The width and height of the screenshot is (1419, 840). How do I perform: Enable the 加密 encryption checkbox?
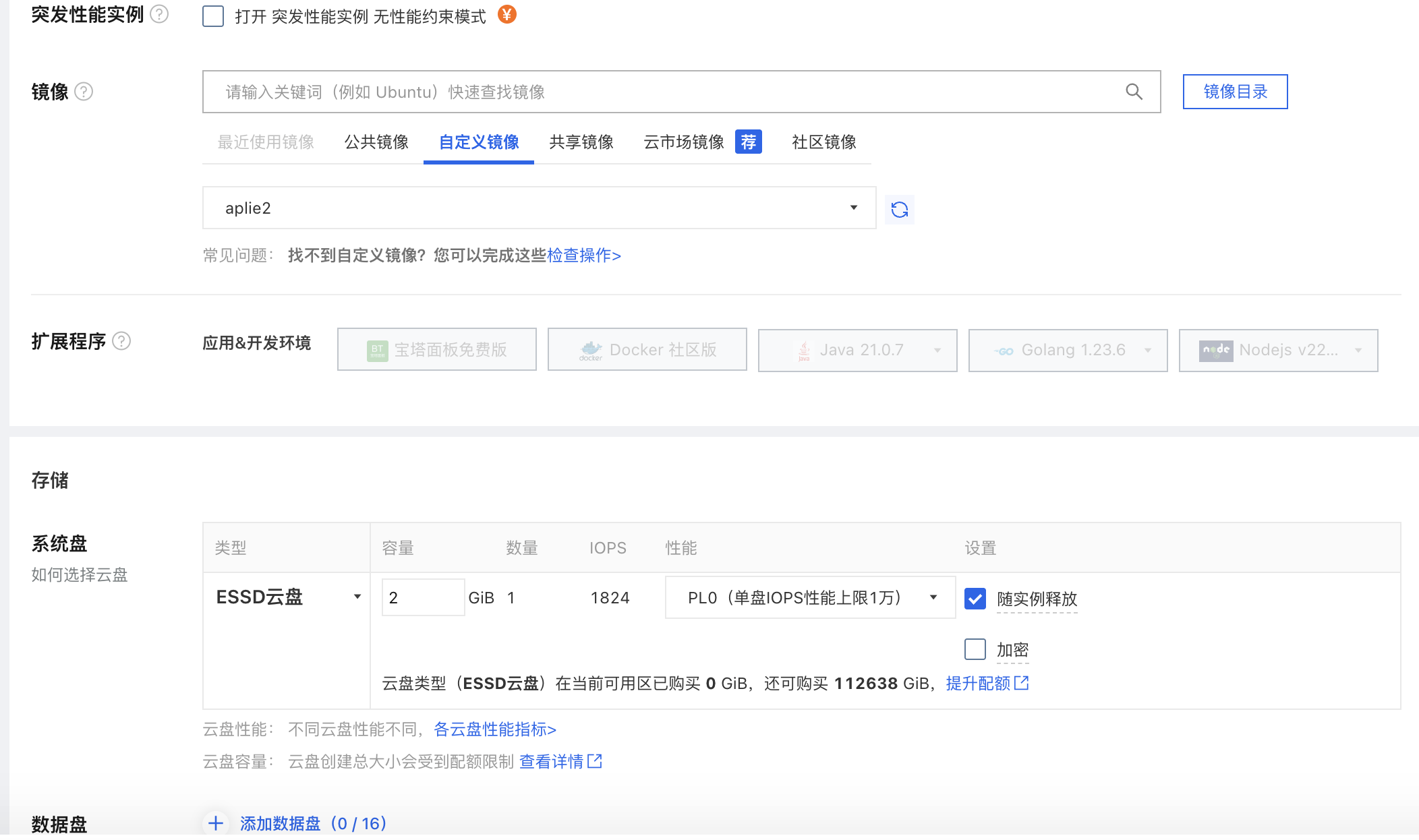[975, 649]
